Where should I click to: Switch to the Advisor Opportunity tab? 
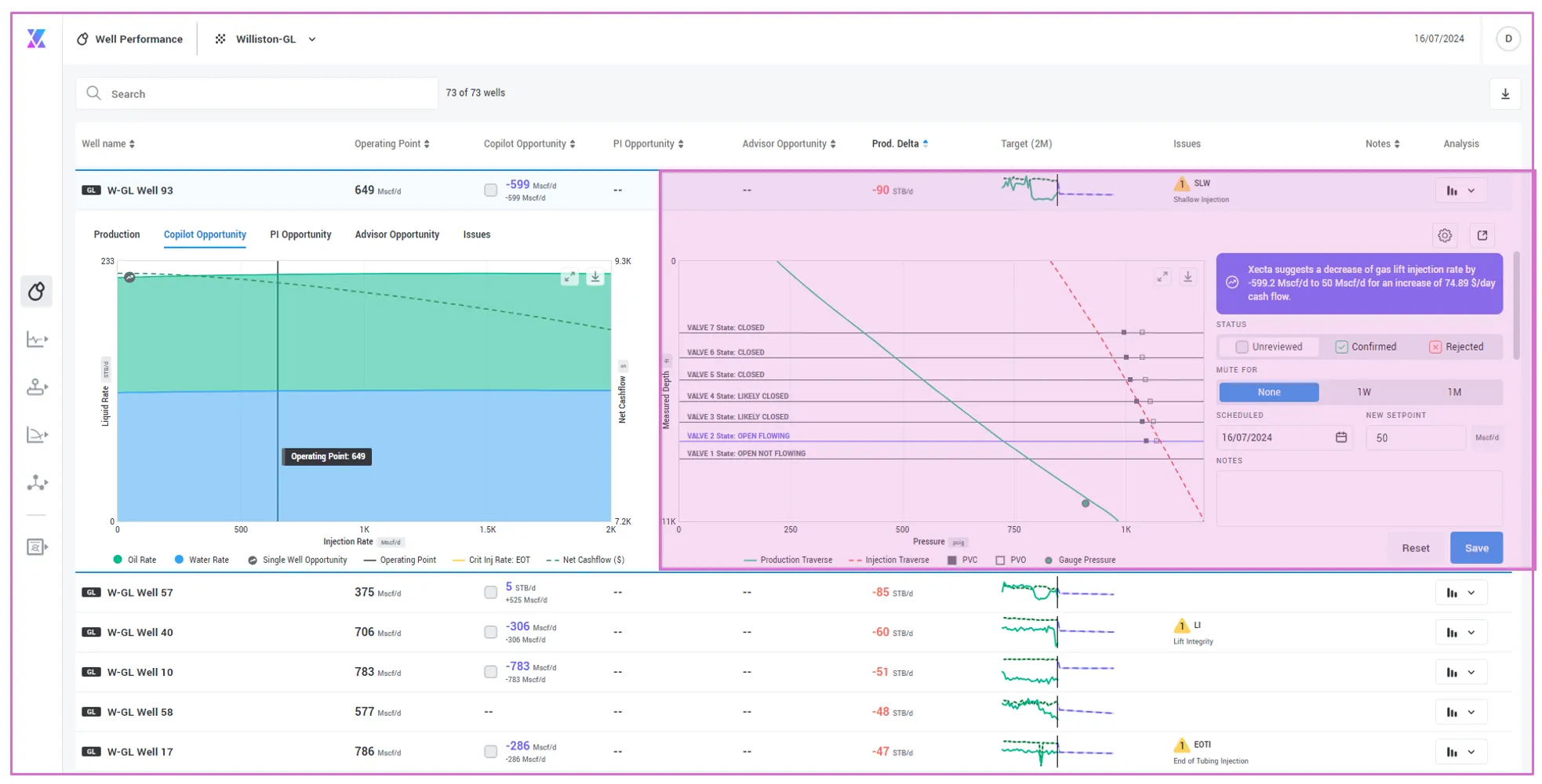click(x=397, y=234)
